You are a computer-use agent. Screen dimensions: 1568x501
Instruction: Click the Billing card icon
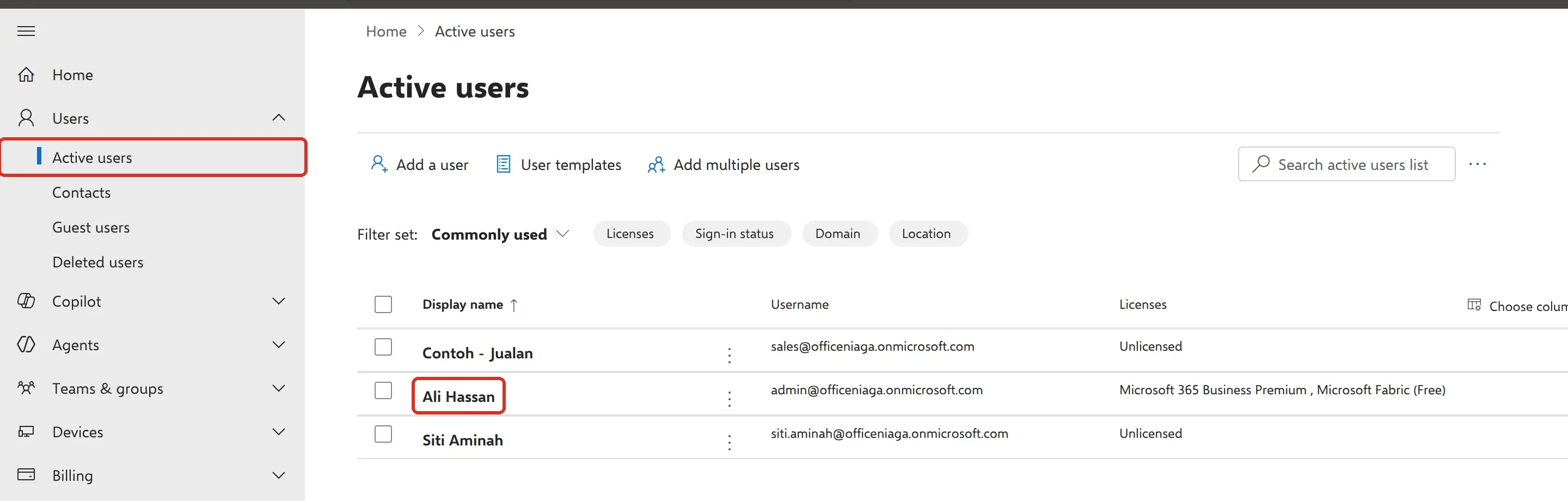click(x=26, y=475)
